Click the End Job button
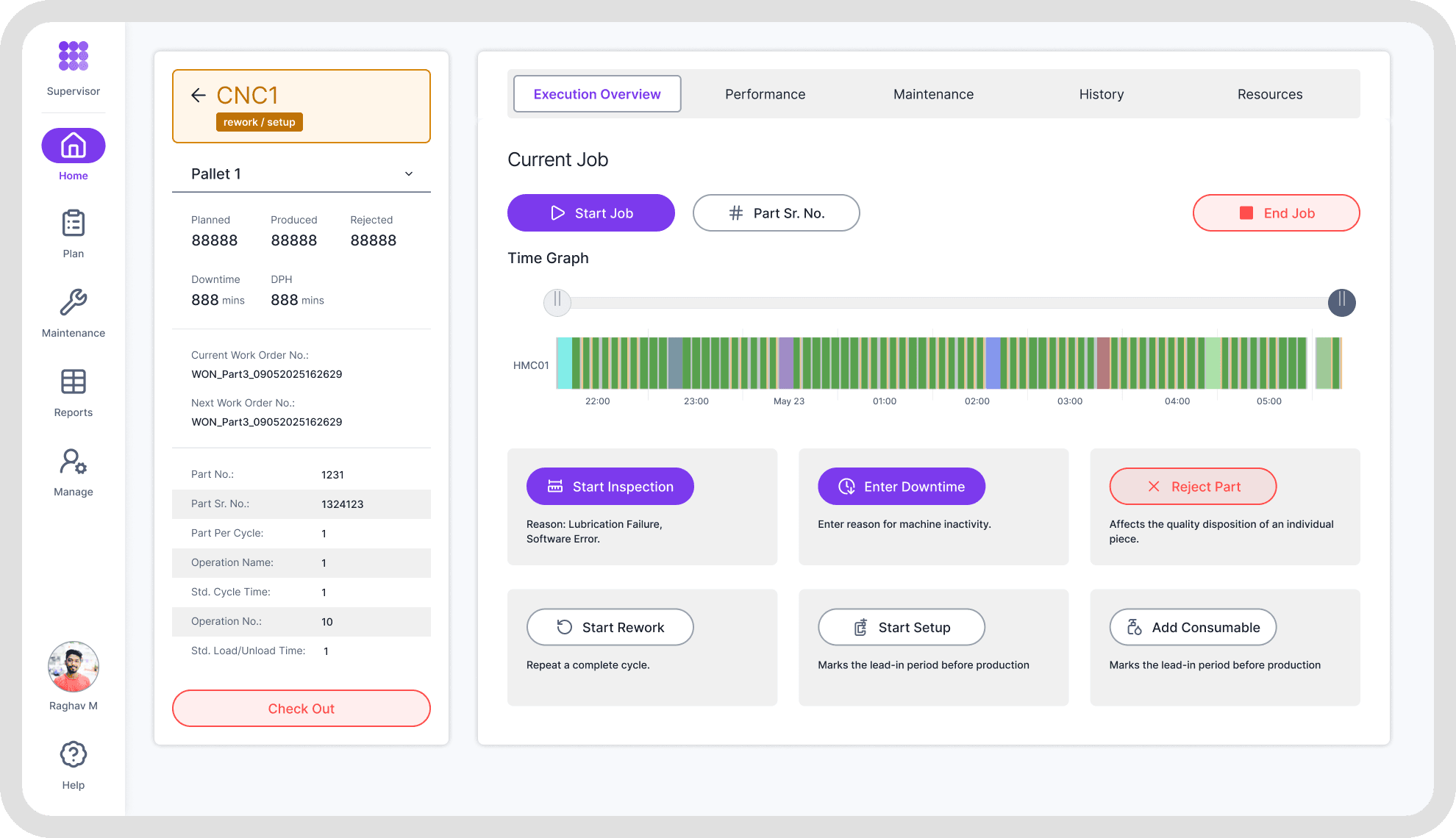 coord(1276,213)
